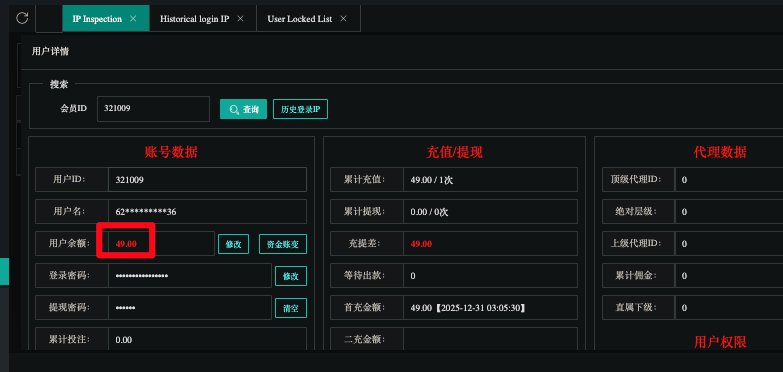The image size is (783, 372).
Task: Close the Historical login IP tab
Action: pos(240,18)
